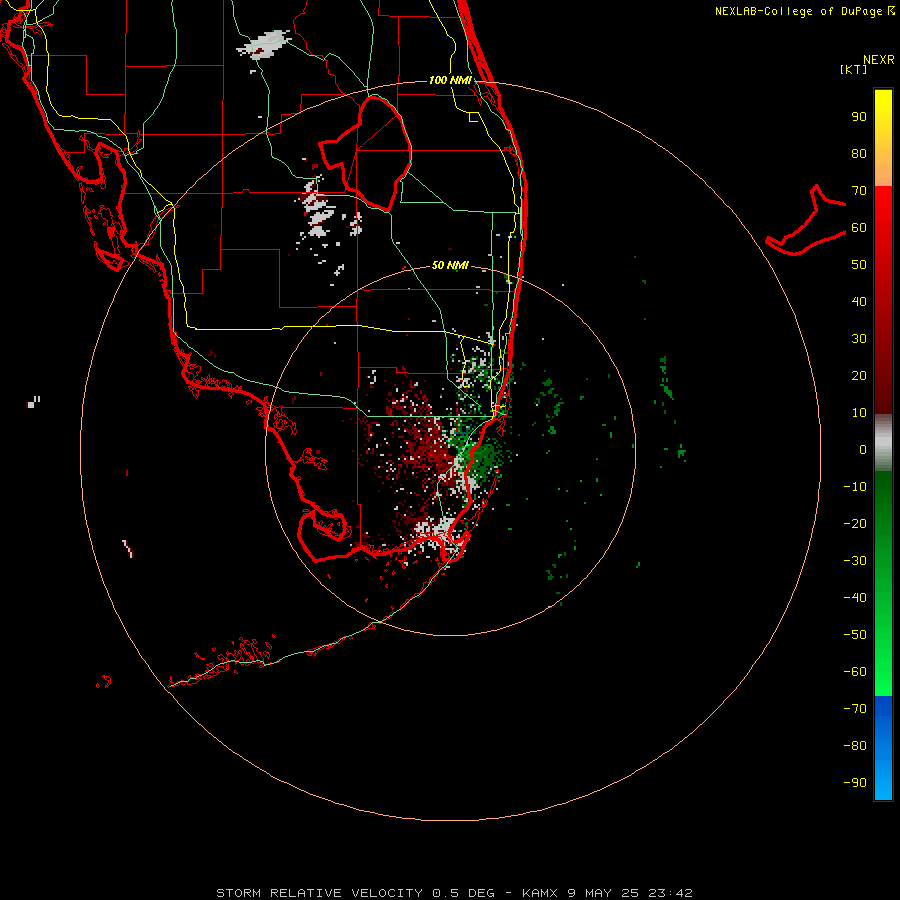Click the -40 value on the velocity scale
Viewport: 900px width, 900px height.
855,598
